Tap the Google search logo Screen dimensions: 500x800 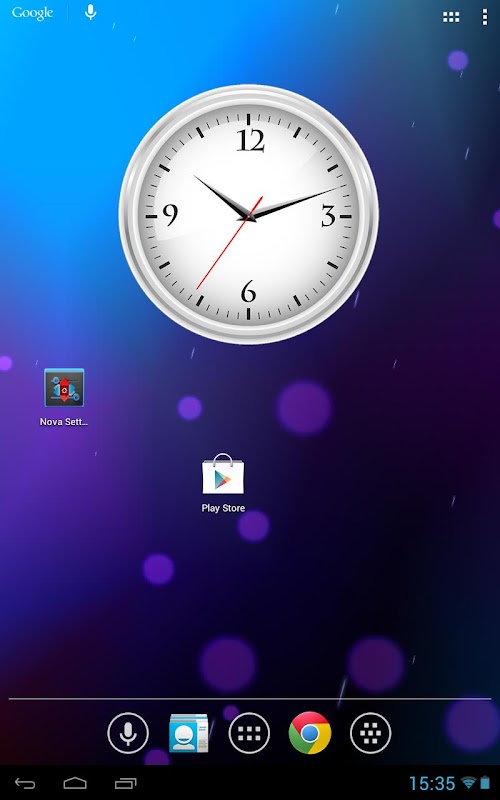(32, 13)
